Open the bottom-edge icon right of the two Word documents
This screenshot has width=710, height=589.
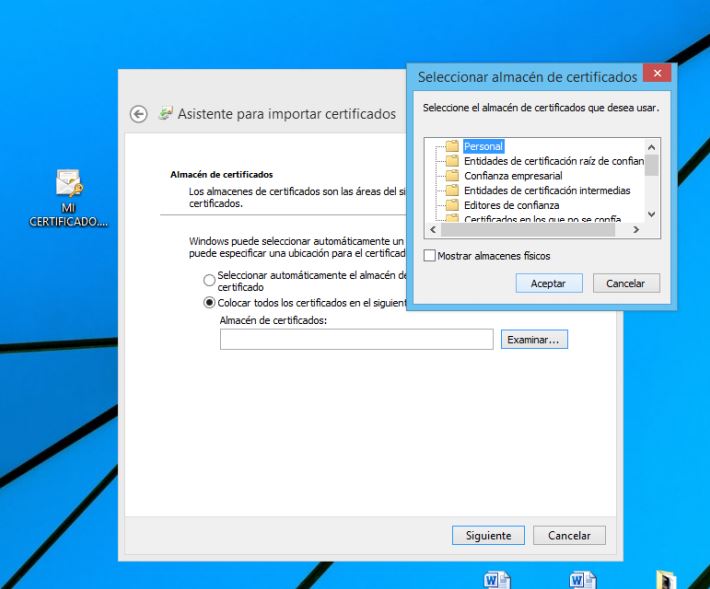[x=666, y=580]
